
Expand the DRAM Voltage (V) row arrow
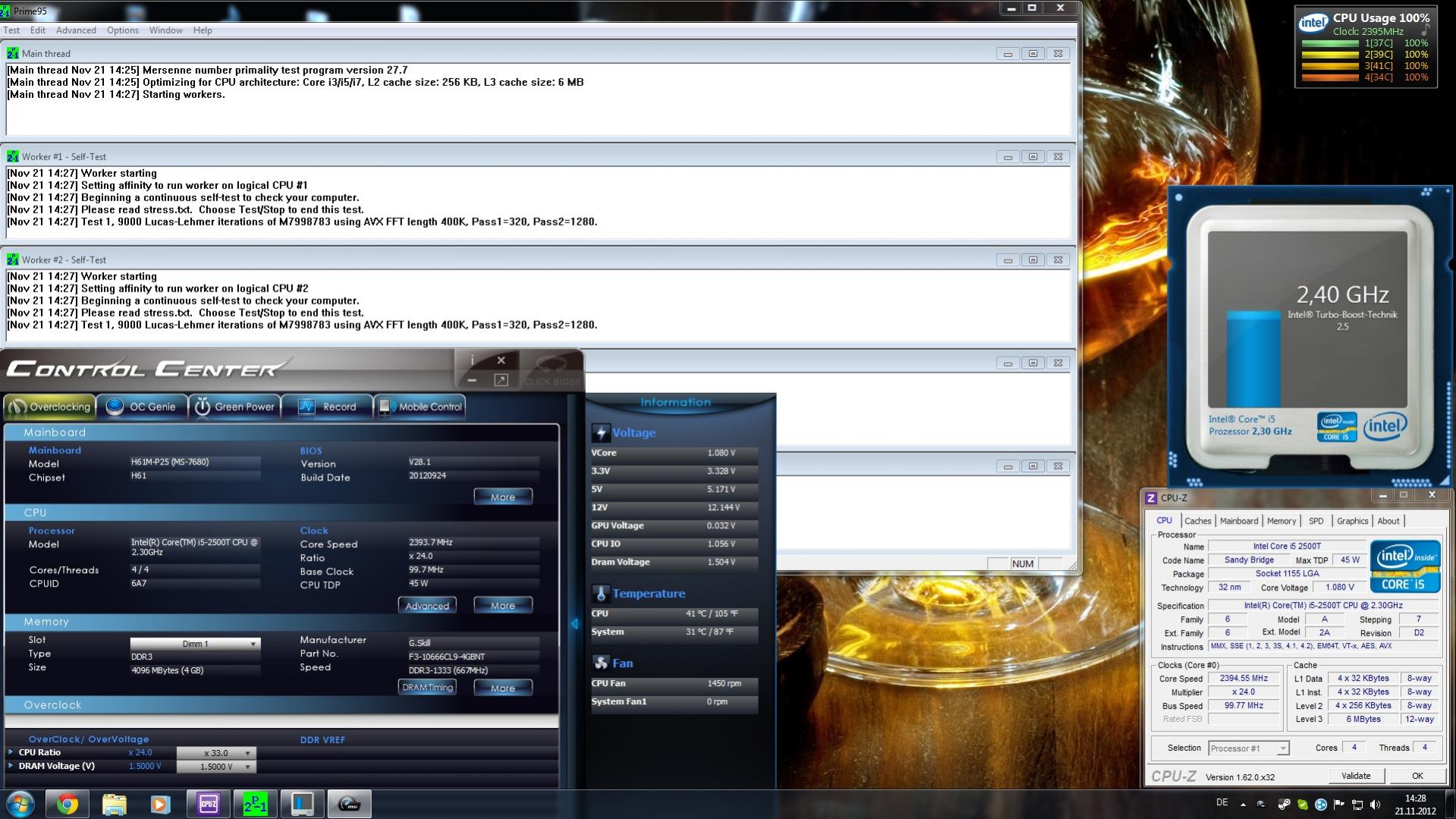pos(11,766)
